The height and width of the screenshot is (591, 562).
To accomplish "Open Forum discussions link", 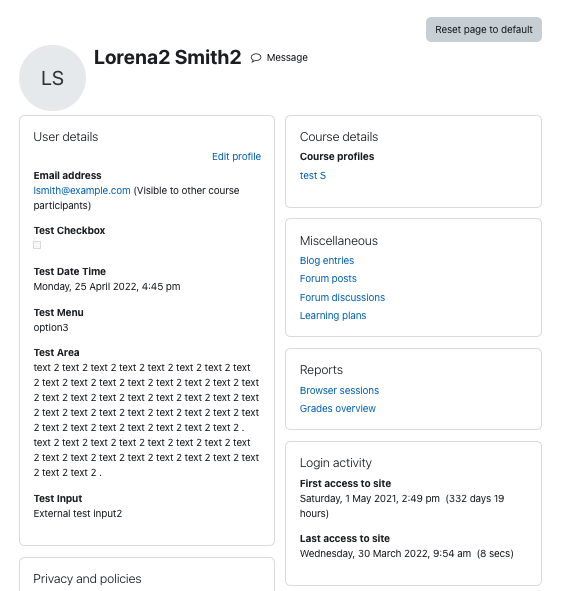I will coord(342,297).
